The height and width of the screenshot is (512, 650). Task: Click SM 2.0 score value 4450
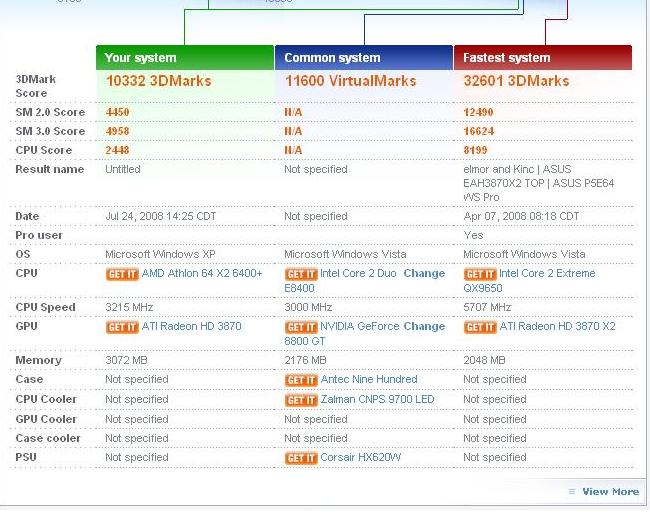pos(117,112)
